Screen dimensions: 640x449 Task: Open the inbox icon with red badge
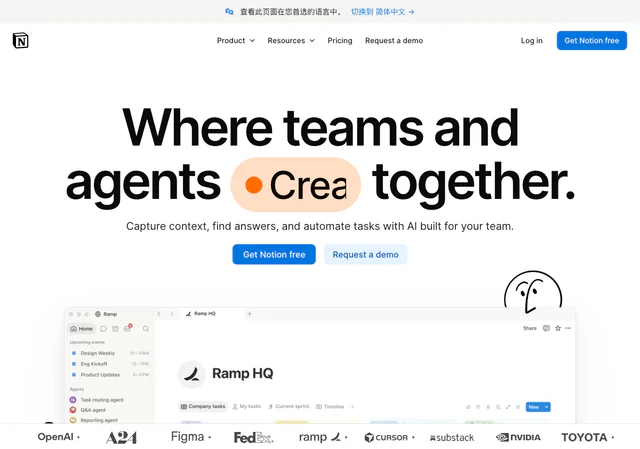[128, 328]
